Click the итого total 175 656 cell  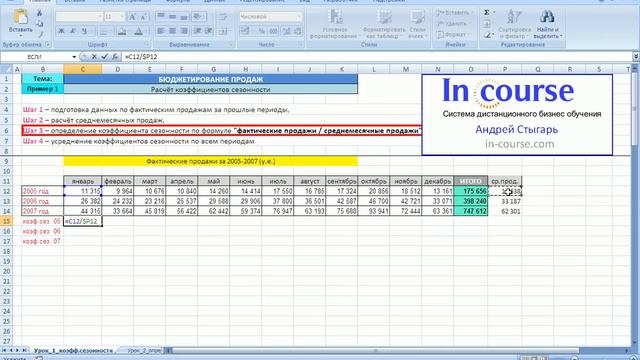pyautogui.click(x=471, y=191)
